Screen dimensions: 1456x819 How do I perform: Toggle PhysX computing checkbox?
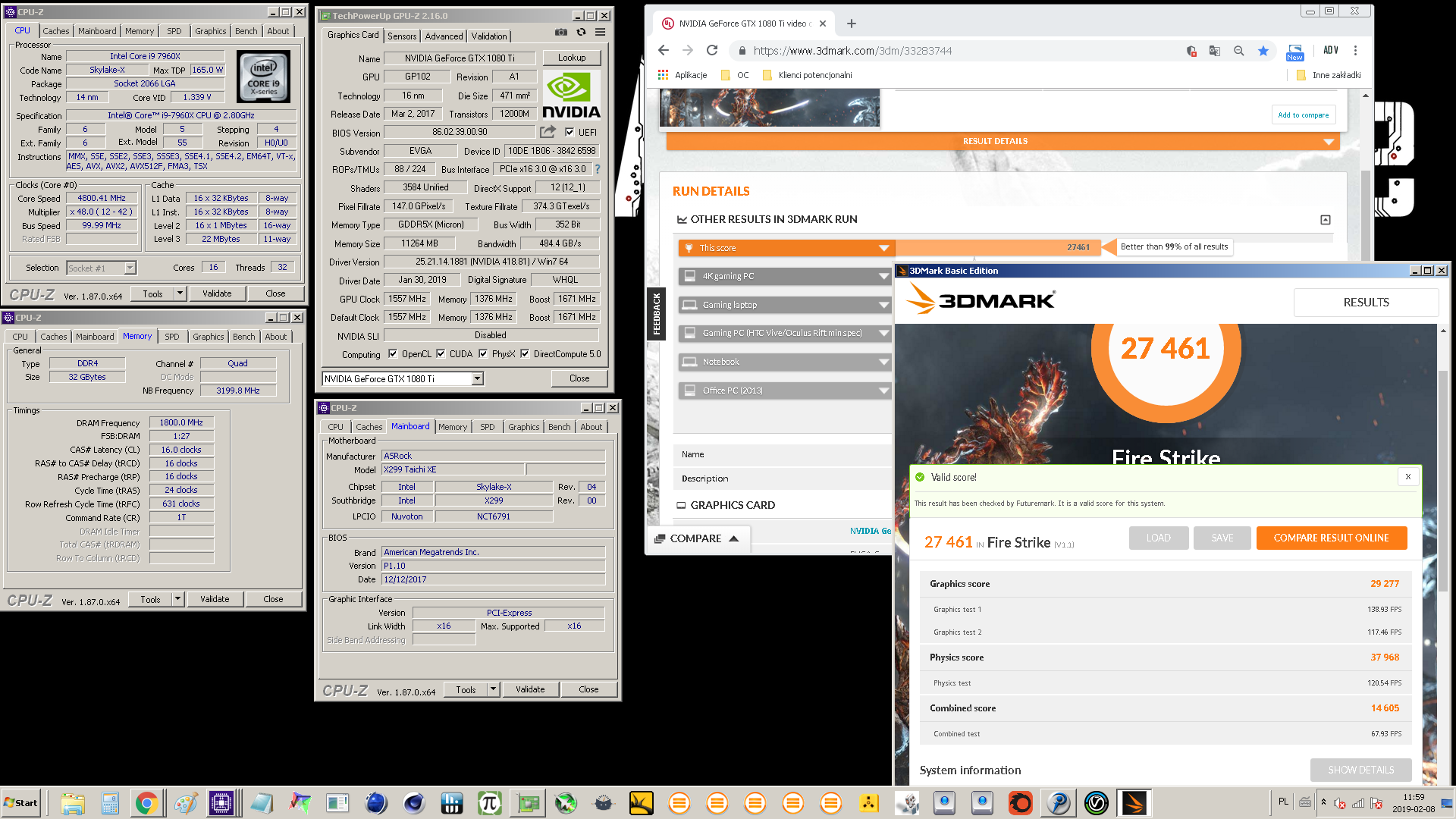pyautogui.click(x=483, y=353)
